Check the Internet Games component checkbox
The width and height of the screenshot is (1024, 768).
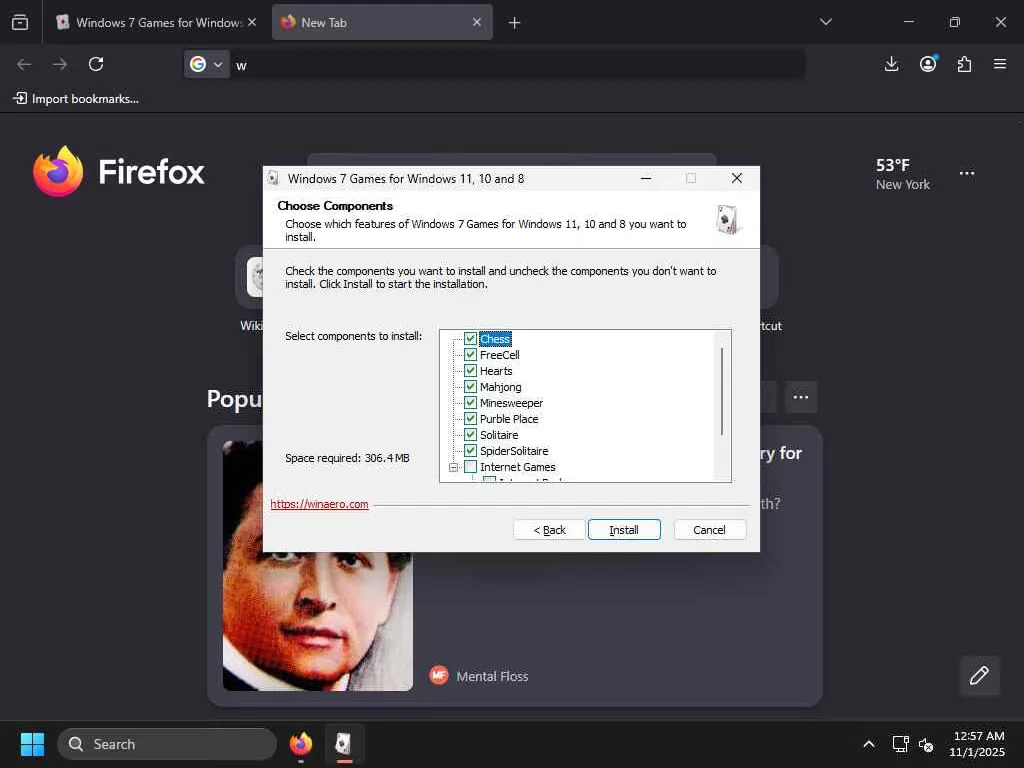pyautogui.click(x=470, y=466)
